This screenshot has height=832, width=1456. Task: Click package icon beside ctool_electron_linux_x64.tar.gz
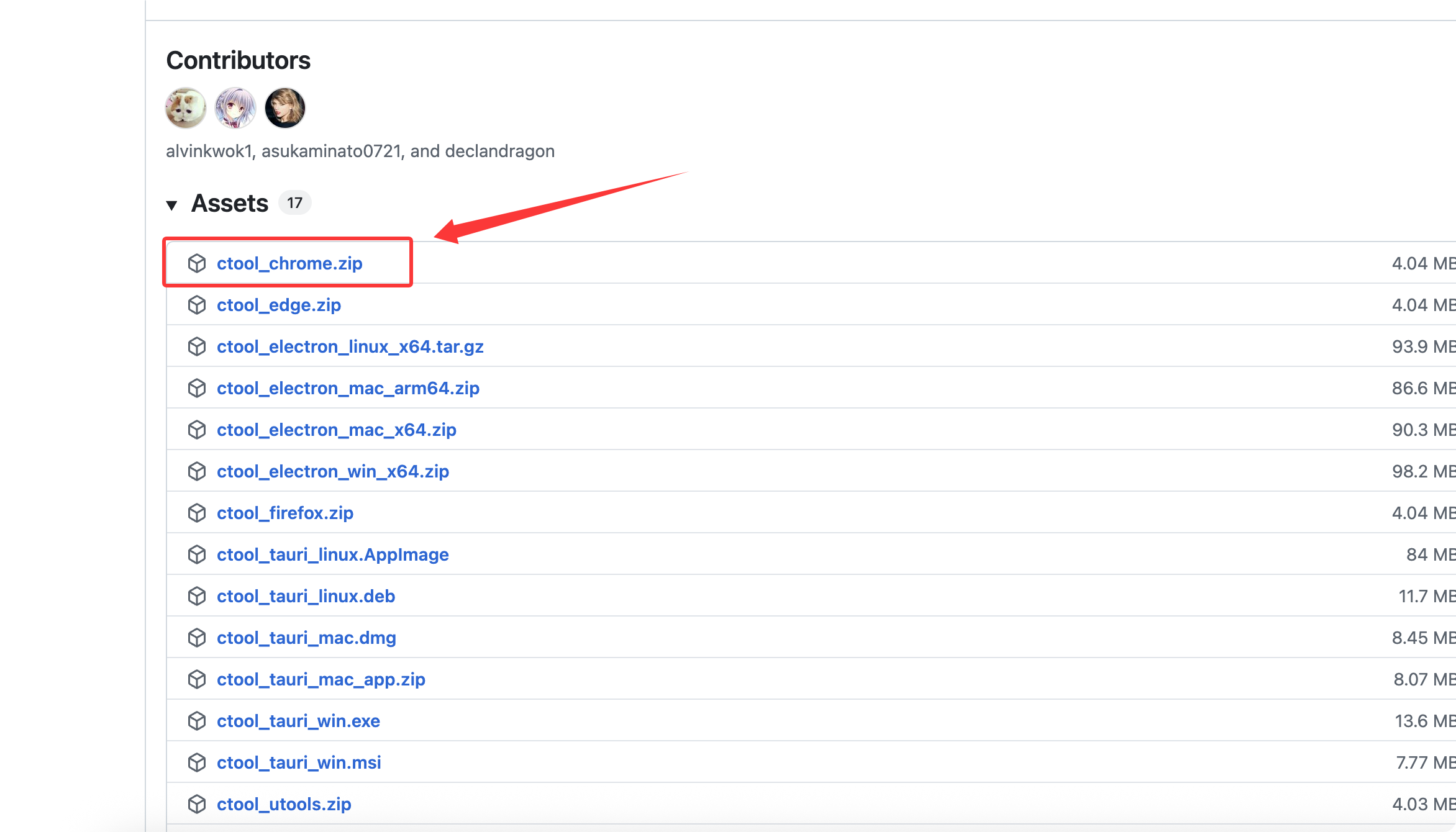coord(197,346)
